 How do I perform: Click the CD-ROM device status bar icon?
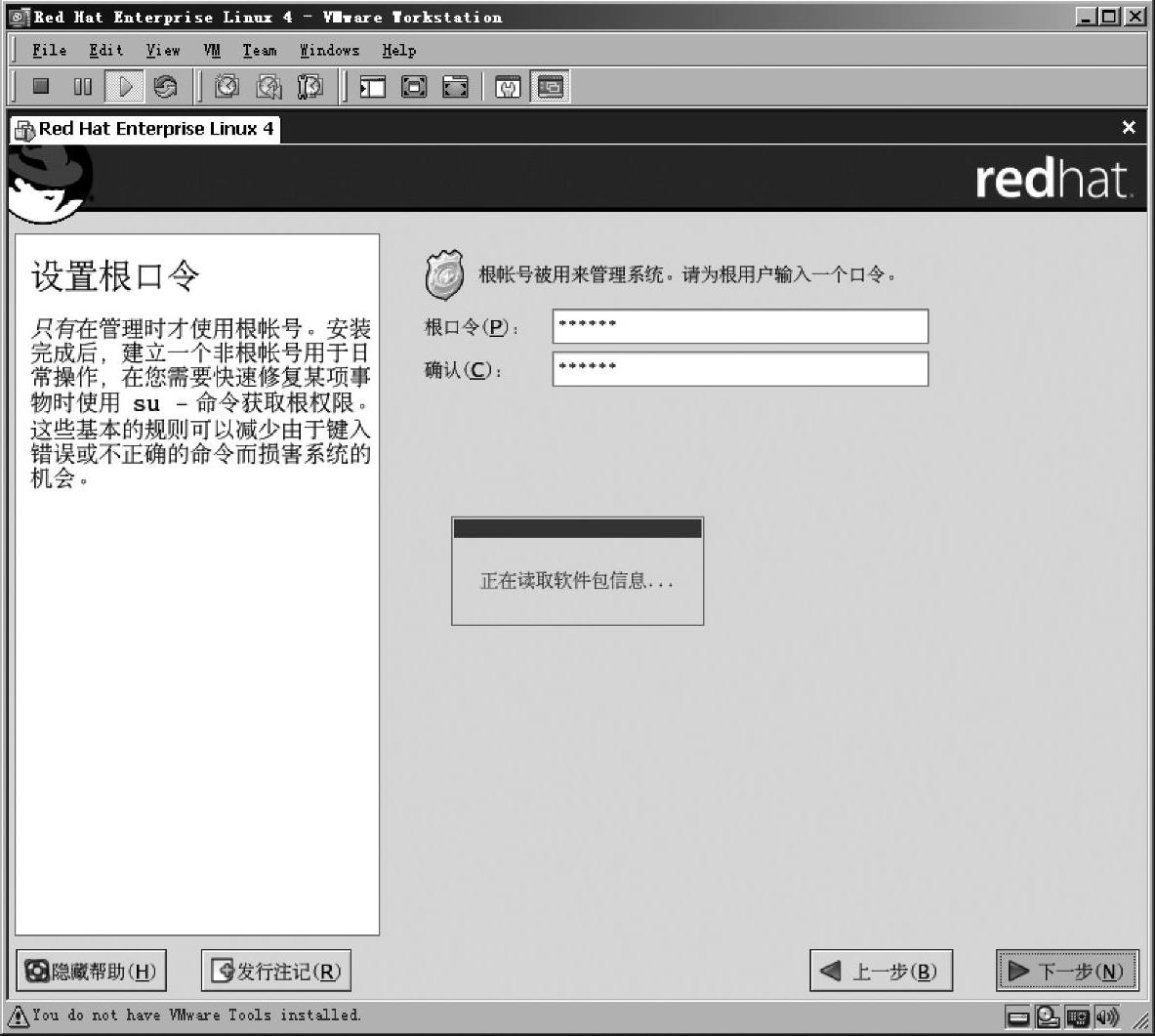pyautogui.click(x=1047, y=1016)
